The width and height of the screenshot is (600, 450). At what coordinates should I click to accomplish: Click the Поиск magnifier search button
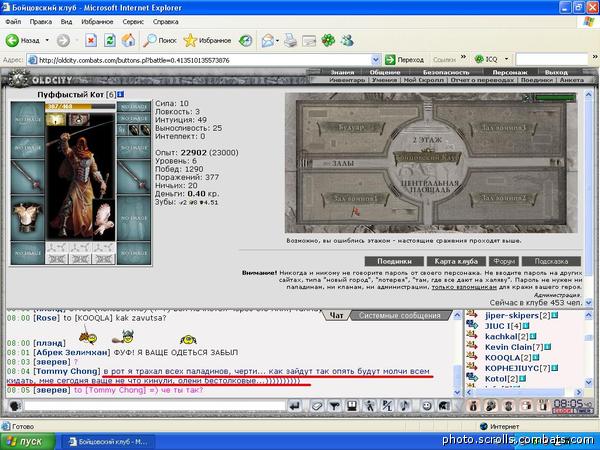tap(160, 40)
